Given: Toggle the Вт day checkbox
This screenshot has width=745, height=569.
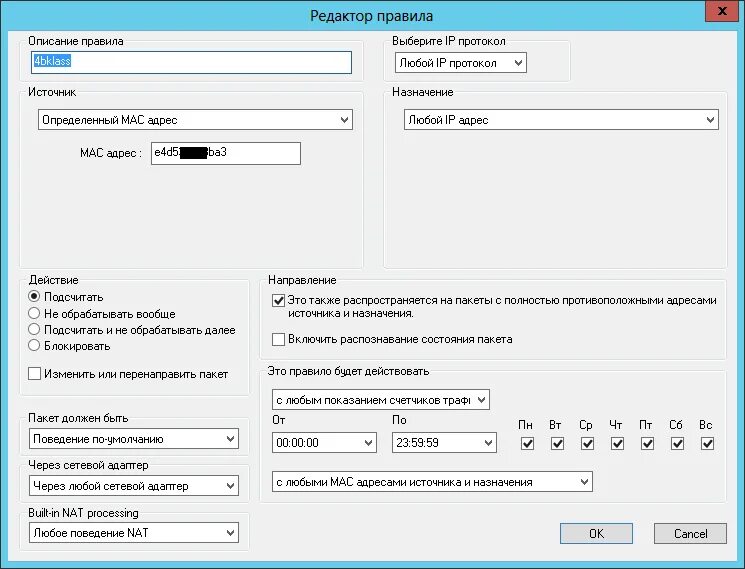Looking at the screenshot, I should point(557,444).
